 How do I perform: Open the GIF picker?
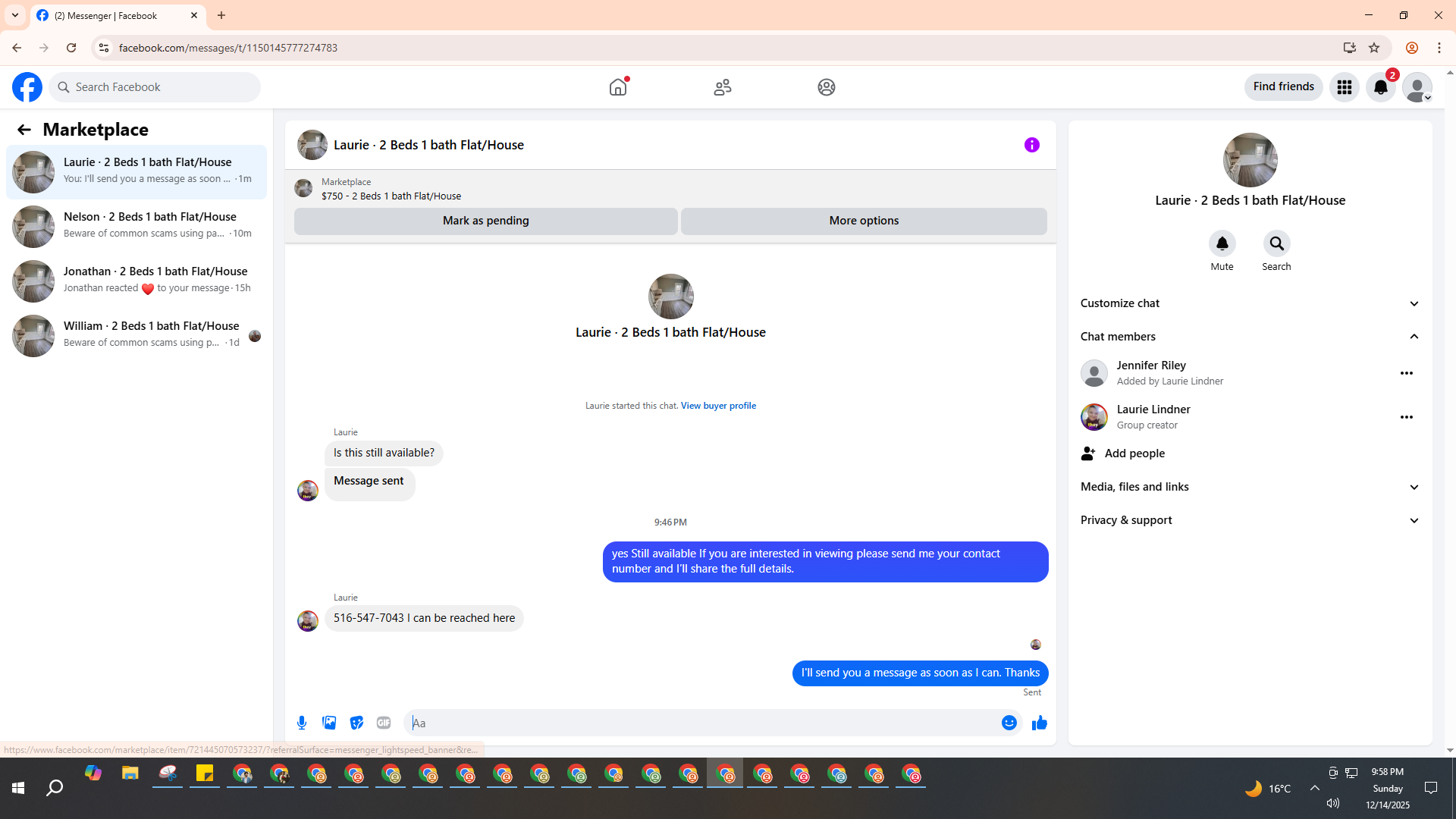pos(384,723)
